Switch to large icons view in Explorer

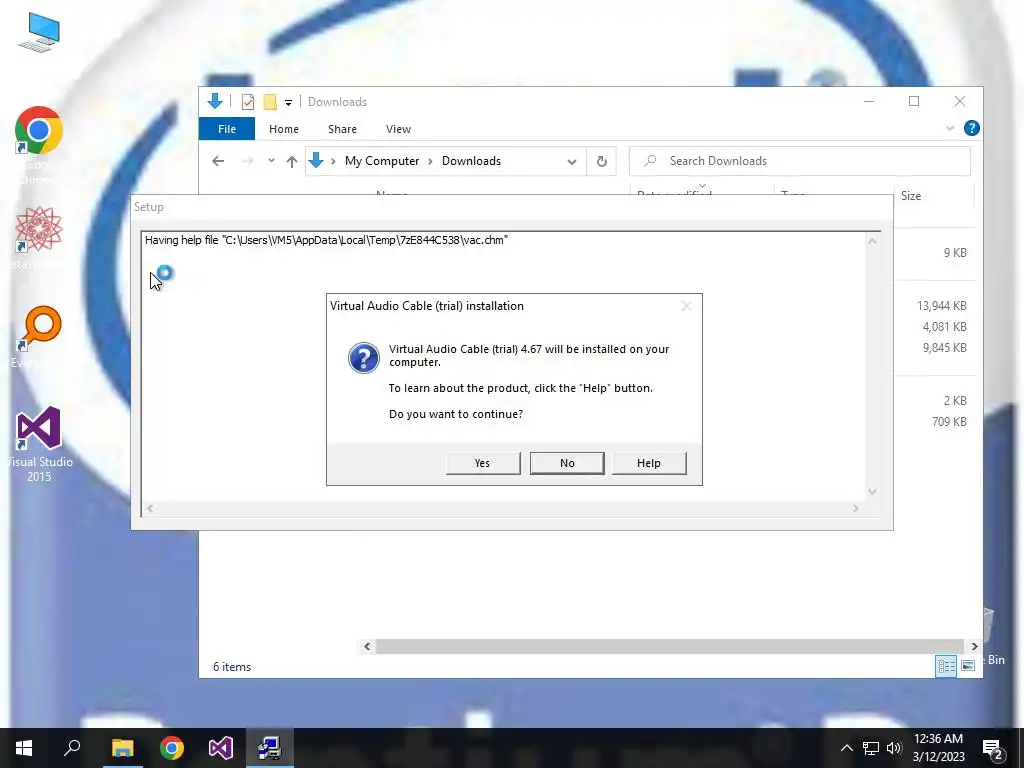coord(968,665)
